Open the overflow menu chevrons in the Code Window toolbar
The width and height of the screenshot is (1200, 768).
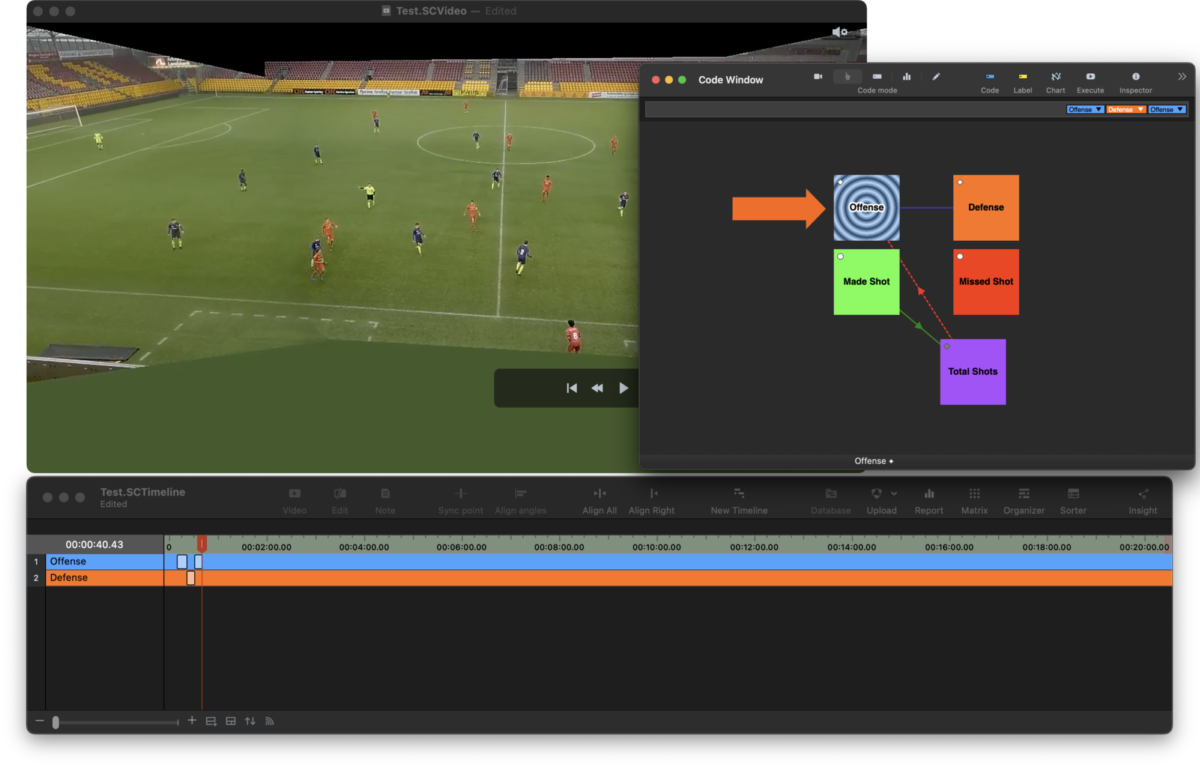(x=1180, y=76)
